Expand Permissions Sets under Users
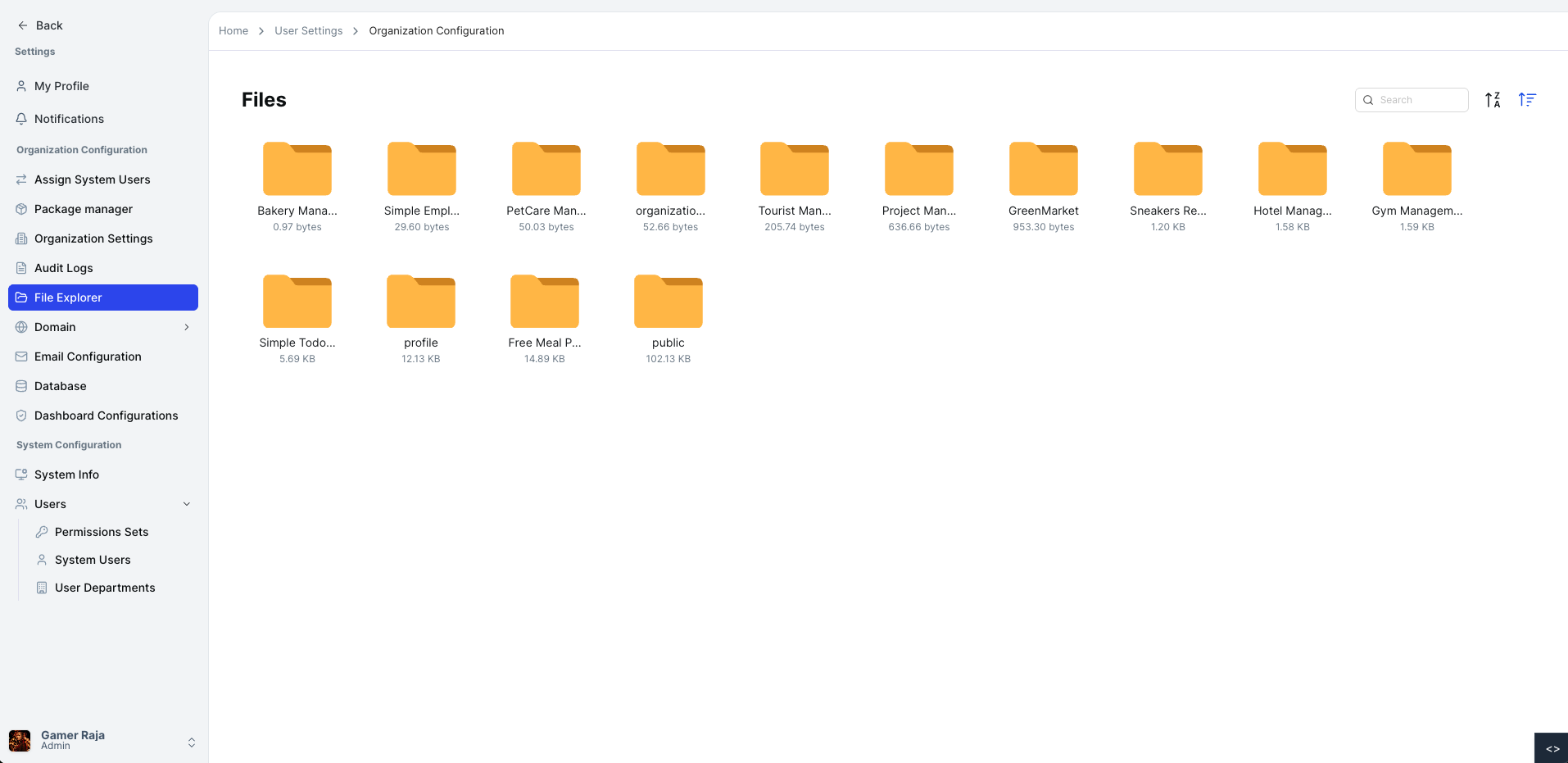The width and height of the screenshot is (1568, 763). tap(102, 532)
